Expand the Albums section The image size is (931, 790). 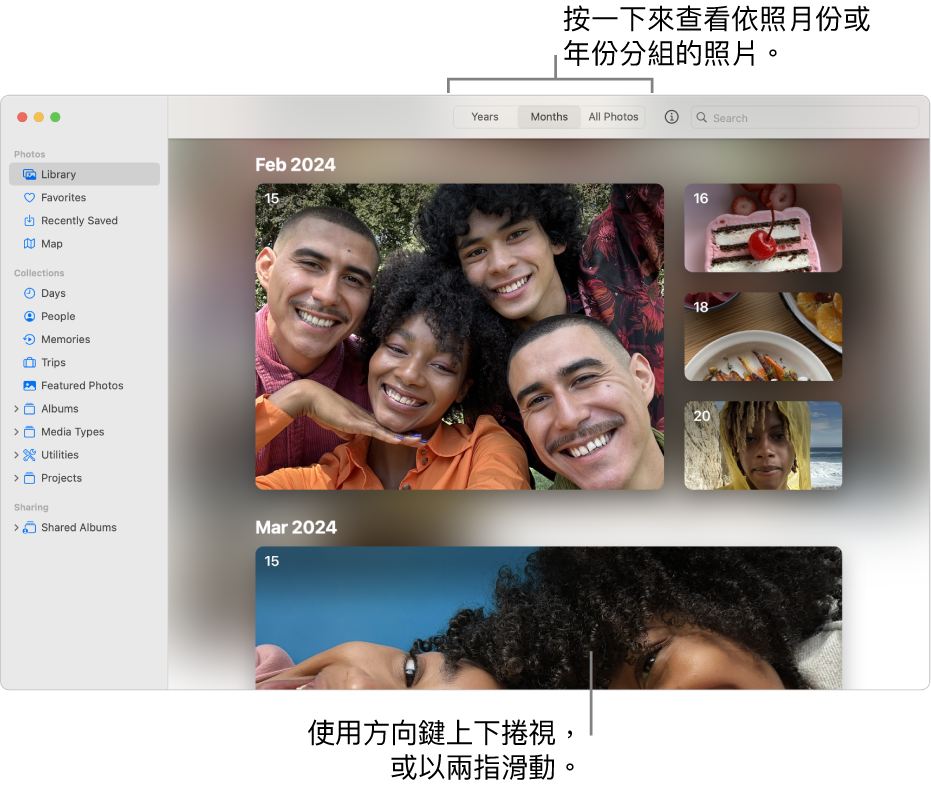click(16, 409)
